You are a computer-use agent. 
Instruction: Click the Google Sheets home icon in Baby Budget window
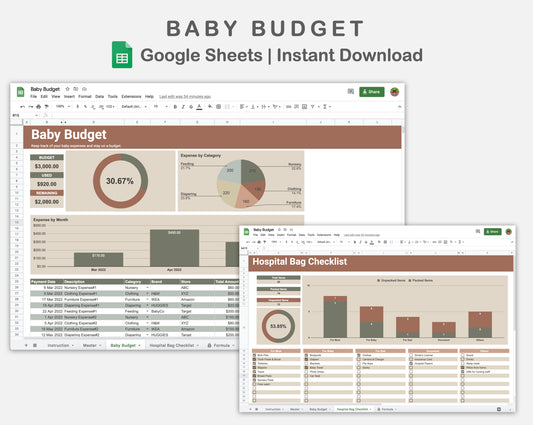point(20,92)
